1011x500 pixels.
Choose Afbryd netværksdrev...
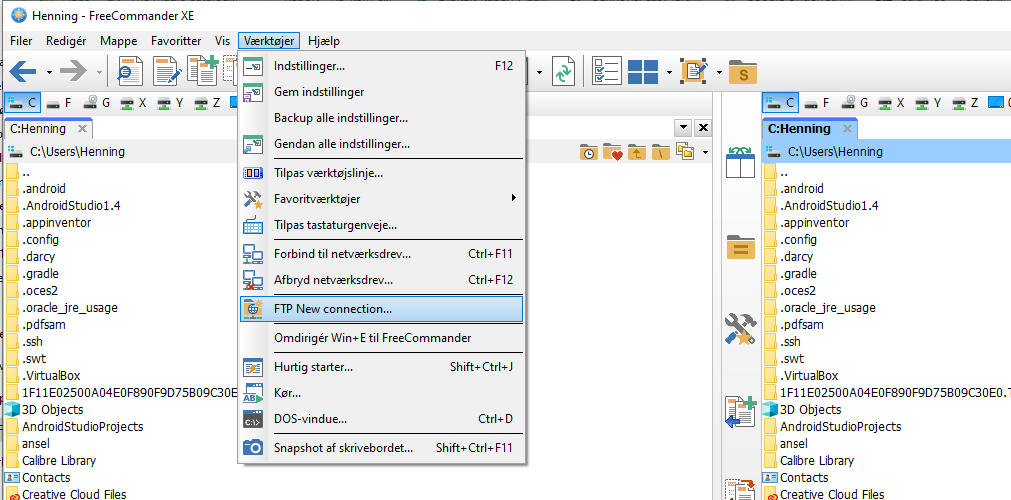(381, 280)
